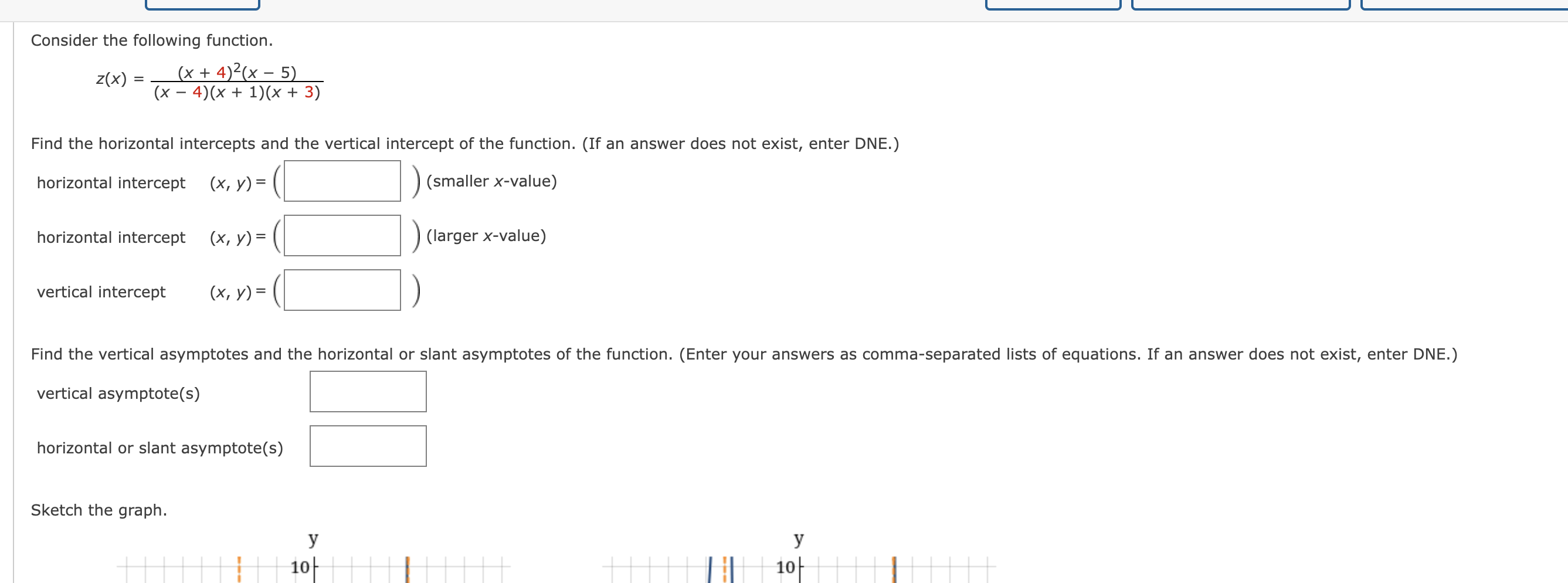1568x583 pixels.
Task: Click the dashed orange asymptote in the left graph
Action: pyautogui.click(x=239, y=569)
